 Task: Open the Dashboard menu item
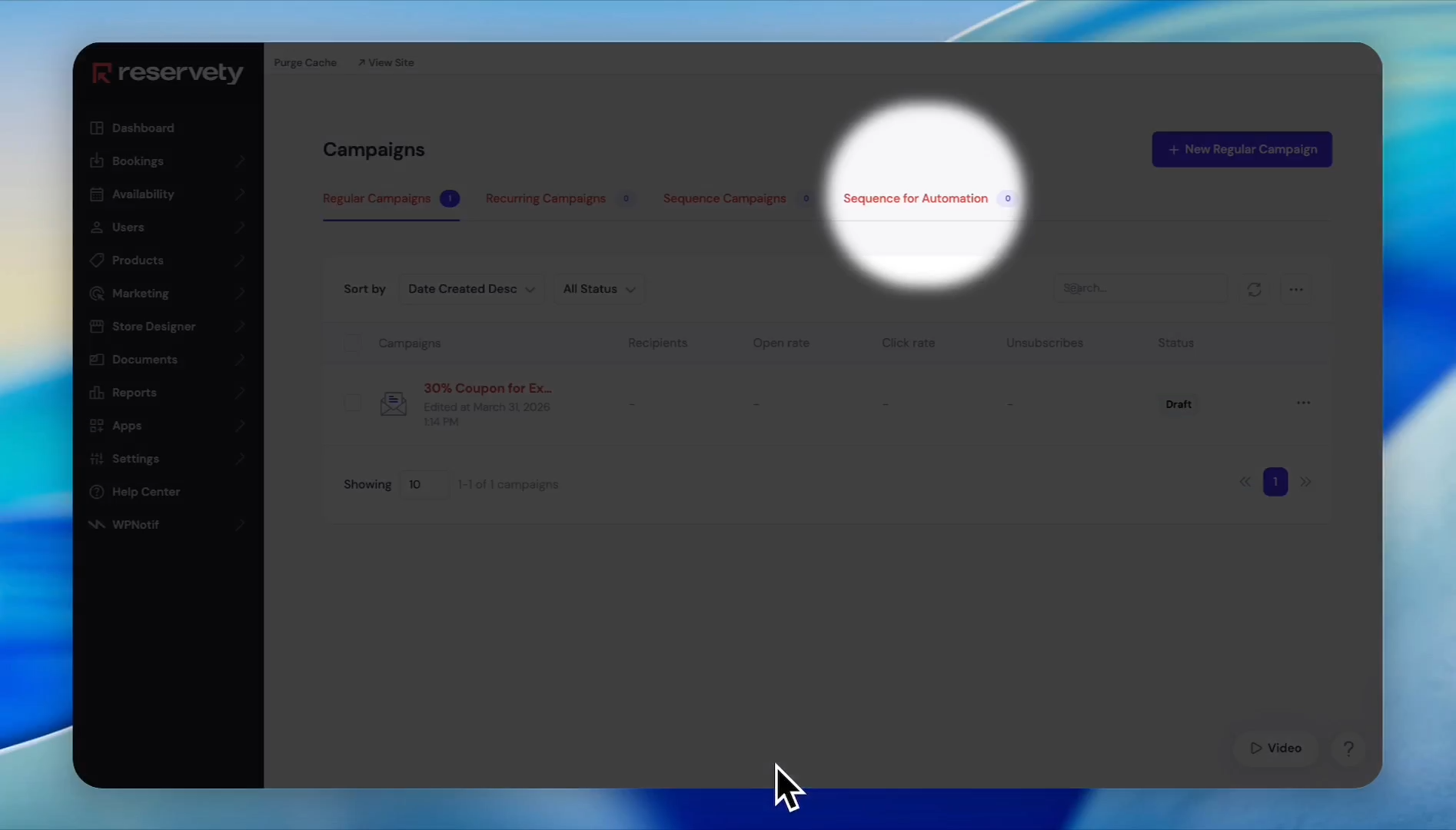(143, 128)
